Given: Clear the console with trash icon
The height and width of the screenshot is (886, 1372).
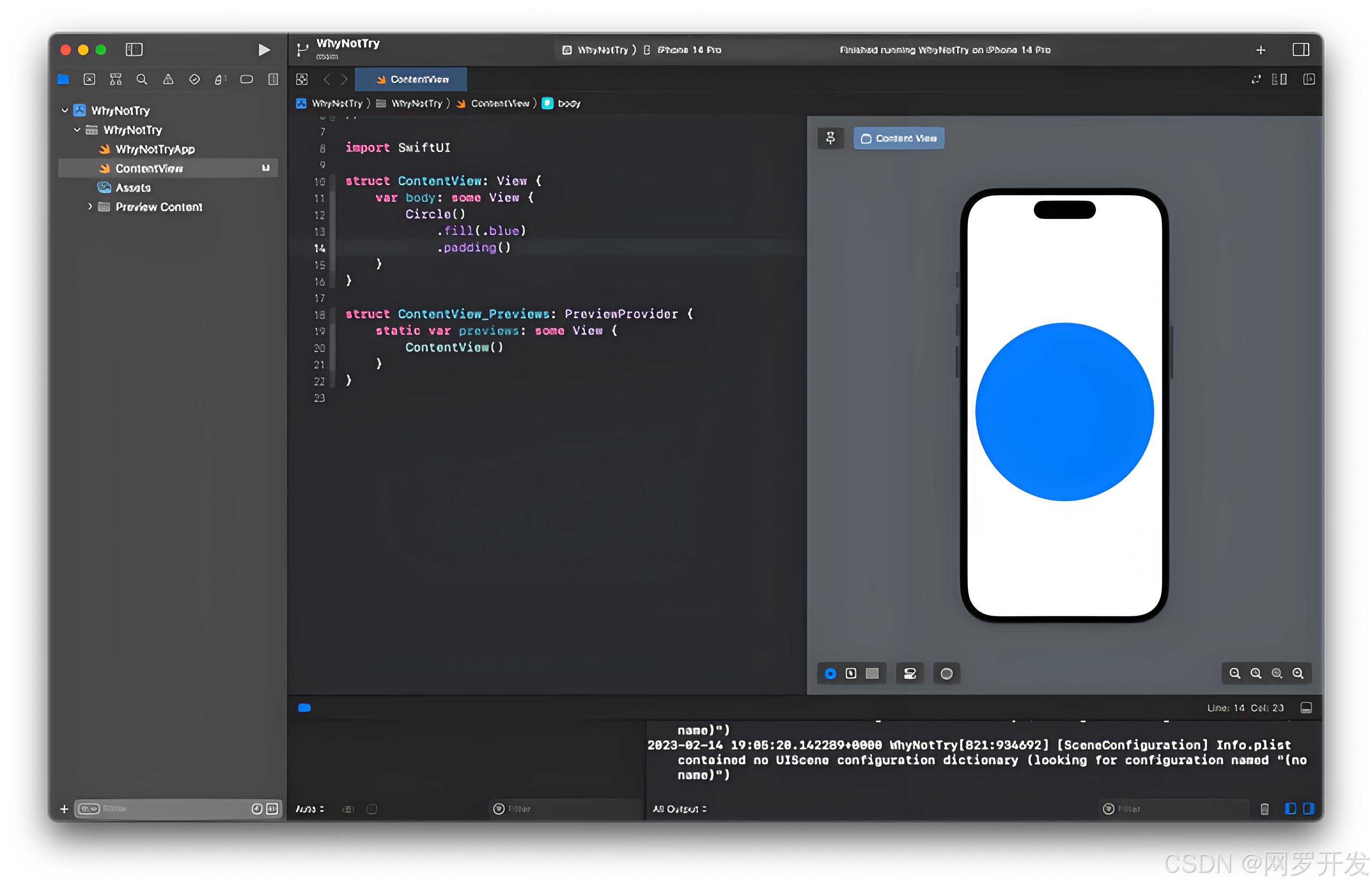Looking at the screenshot, I should 1264,809.
